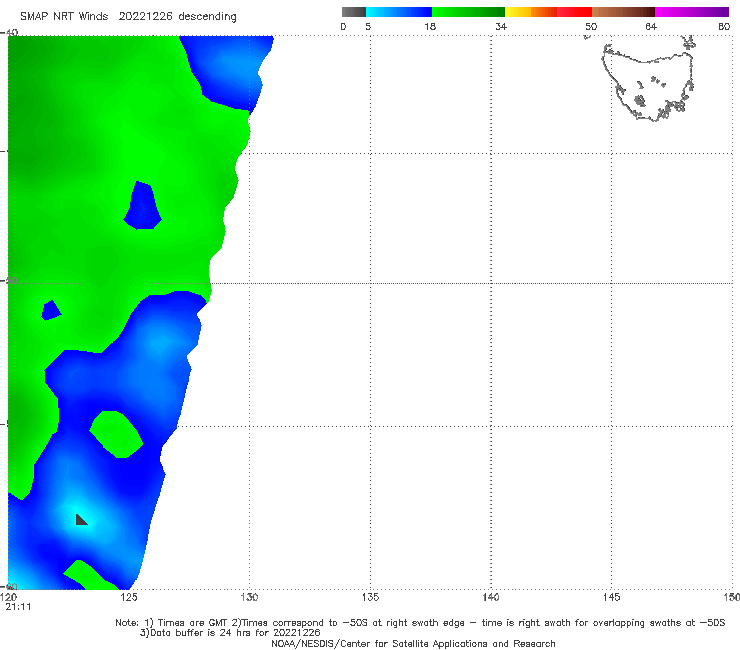The width and height of the screenshot is (740, 650).
Task: Click the black triangle marker on the map
Action: pyautogui.click(x=81, y=520)
